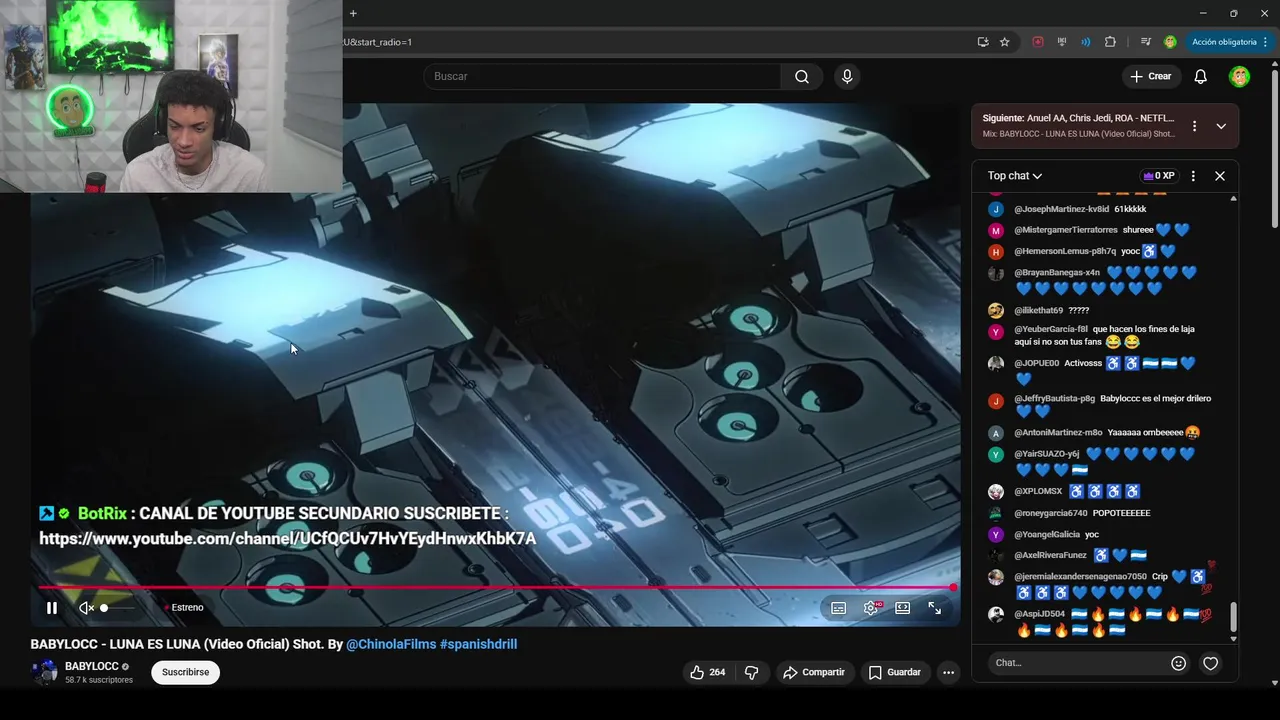
Task: Open the browser media control icon
Action: (1146, 42)
